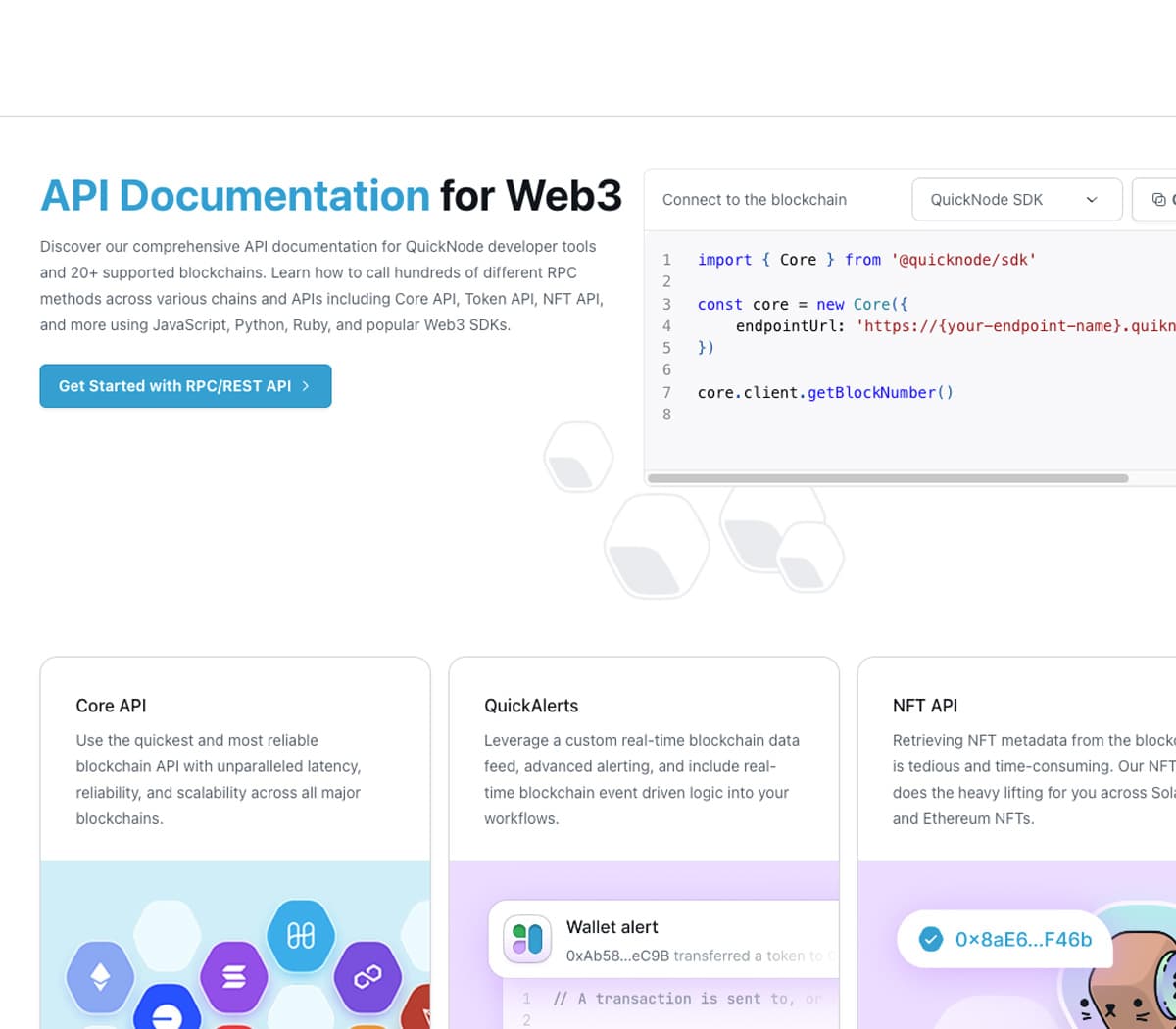Click the Wallet alert notification card
The width and height of the screenshot is (1176, 1029).
click(x=663, y=939)
